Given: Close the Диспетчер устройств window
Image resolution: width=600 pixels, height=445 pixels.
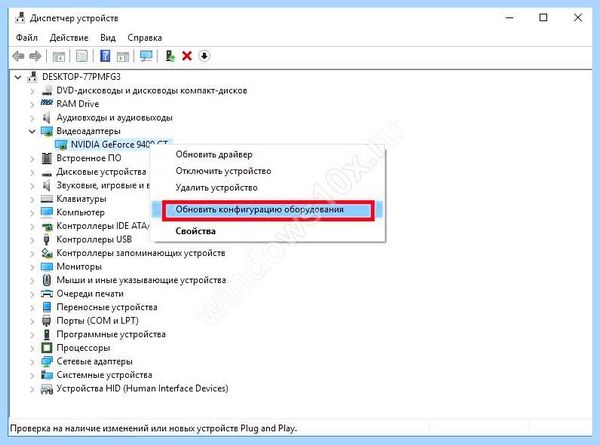Looking at the screenshot, I should pos(578,18).
